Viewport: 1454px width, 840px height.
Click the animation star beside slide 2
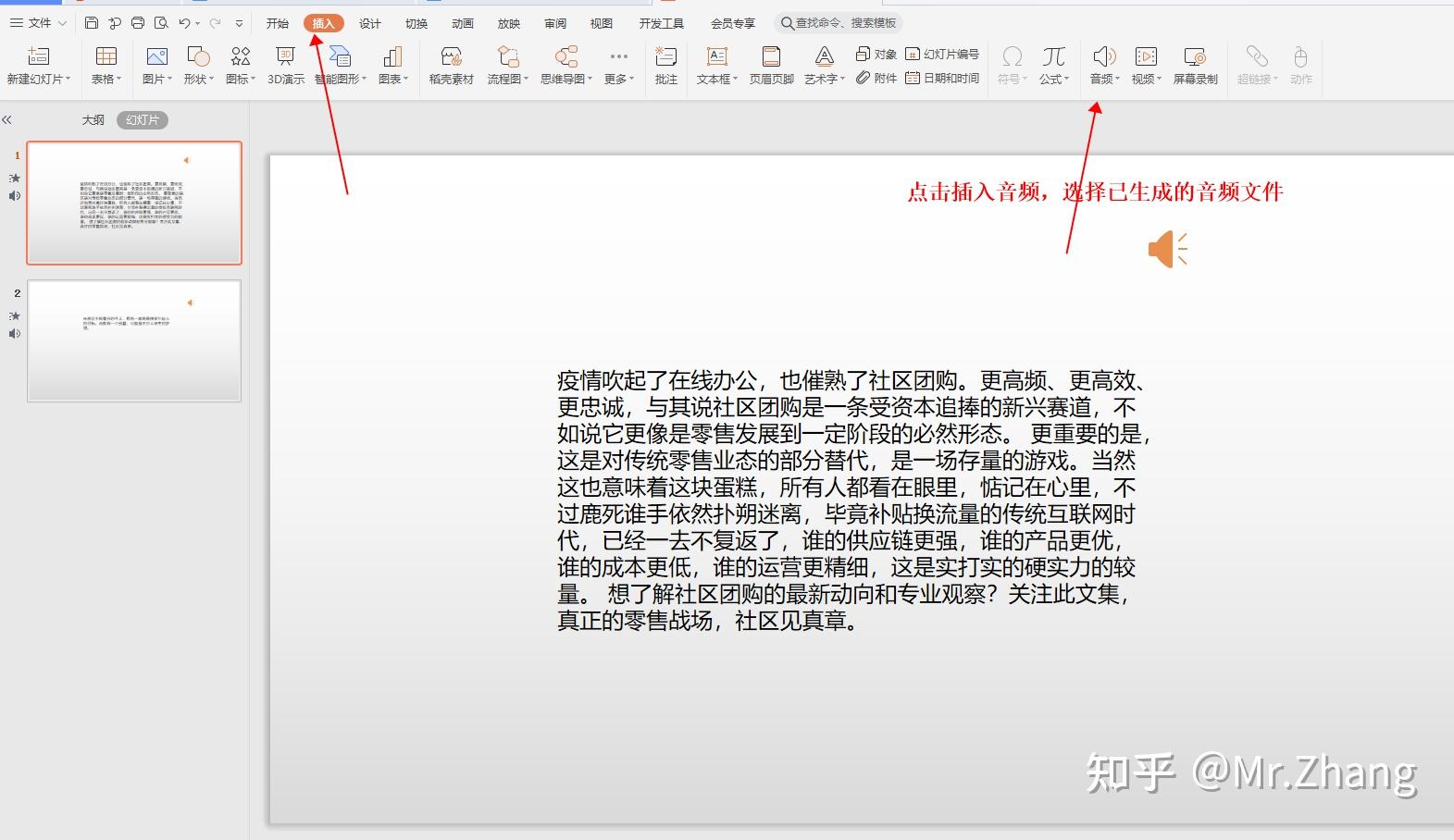pyautogui.click(x=14, y=315)
